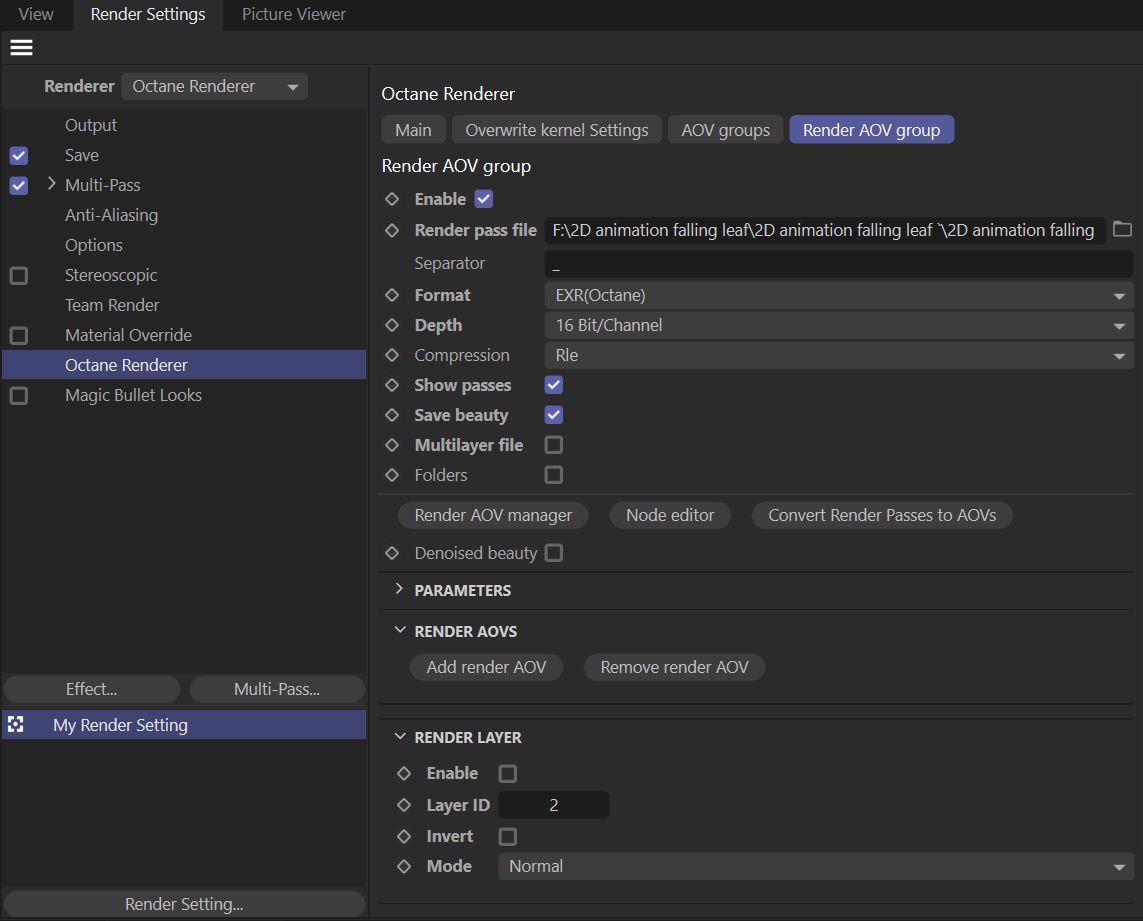Screen dimensions: 1143x921
Task: Click the keyframe diamond beside Denoised beauty
Action: coord(392,553)
